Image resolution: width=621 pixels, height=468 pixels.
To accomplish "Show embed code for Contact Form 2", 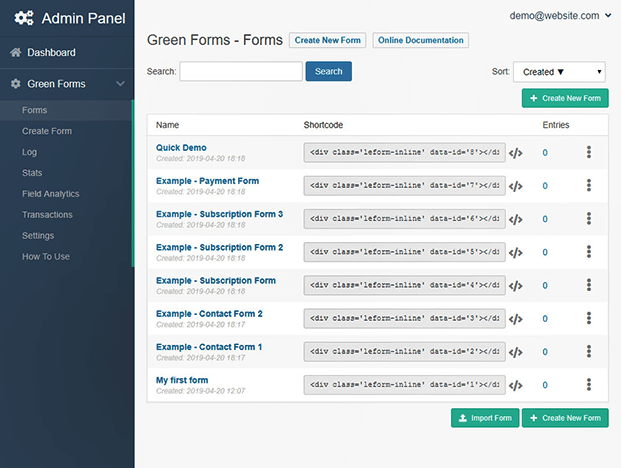I will click(516, 319).
